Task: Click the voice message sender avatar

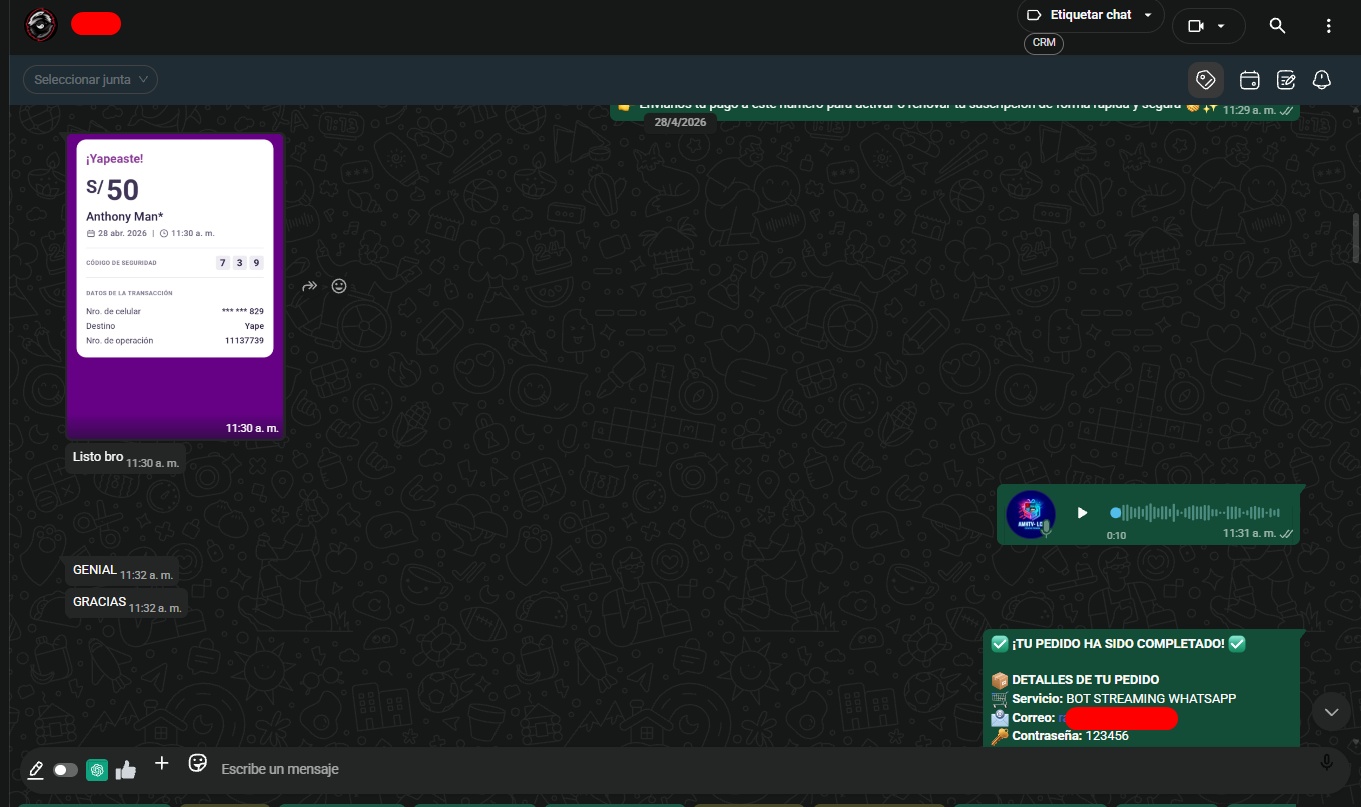Action: coord(1031,515)
